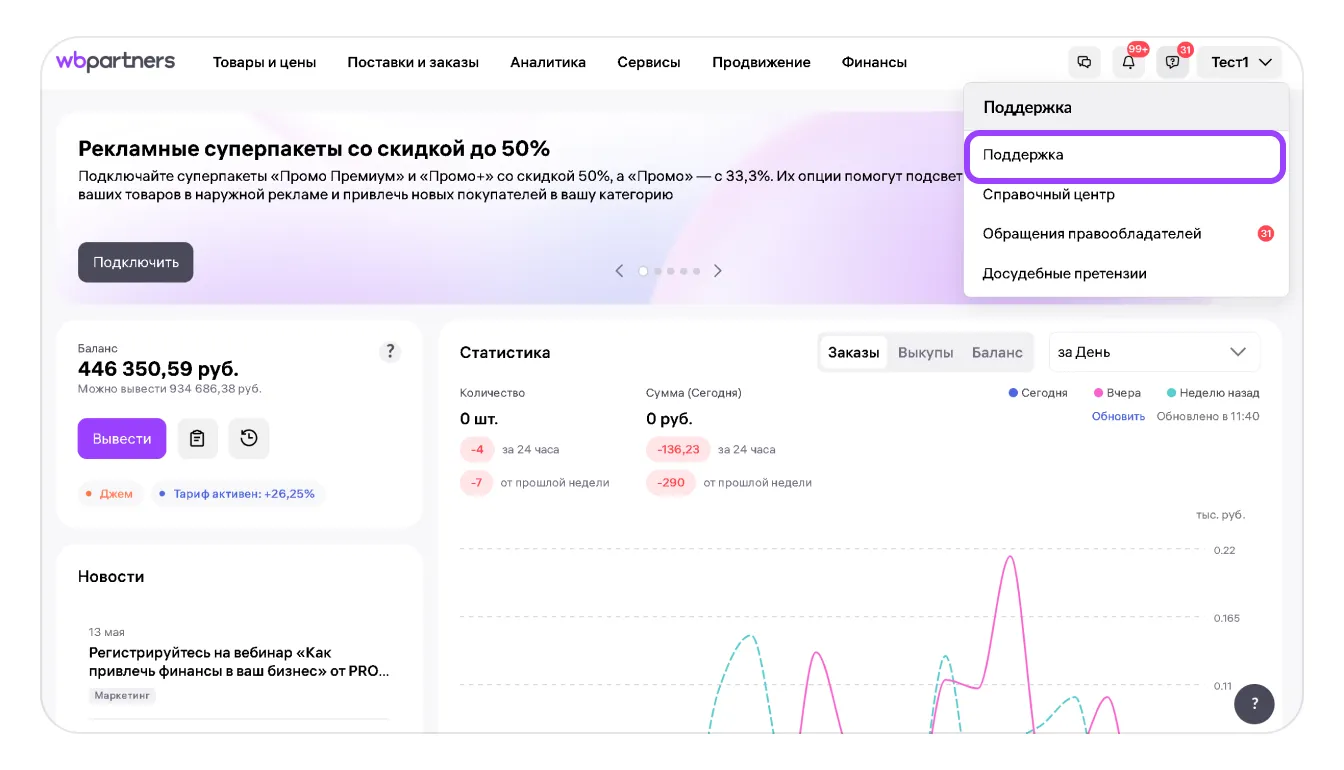Open the chat messages icon in header
The image size is (1344, 770).
1084,62
